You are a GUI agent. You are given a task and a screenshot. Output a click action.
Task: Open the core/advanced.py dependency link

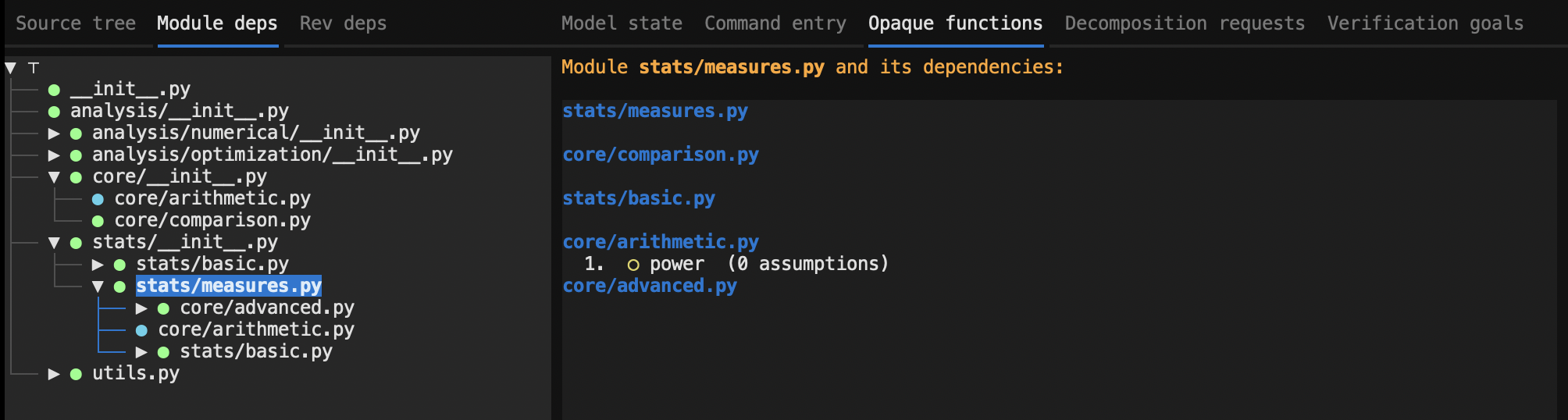point(650,286)
